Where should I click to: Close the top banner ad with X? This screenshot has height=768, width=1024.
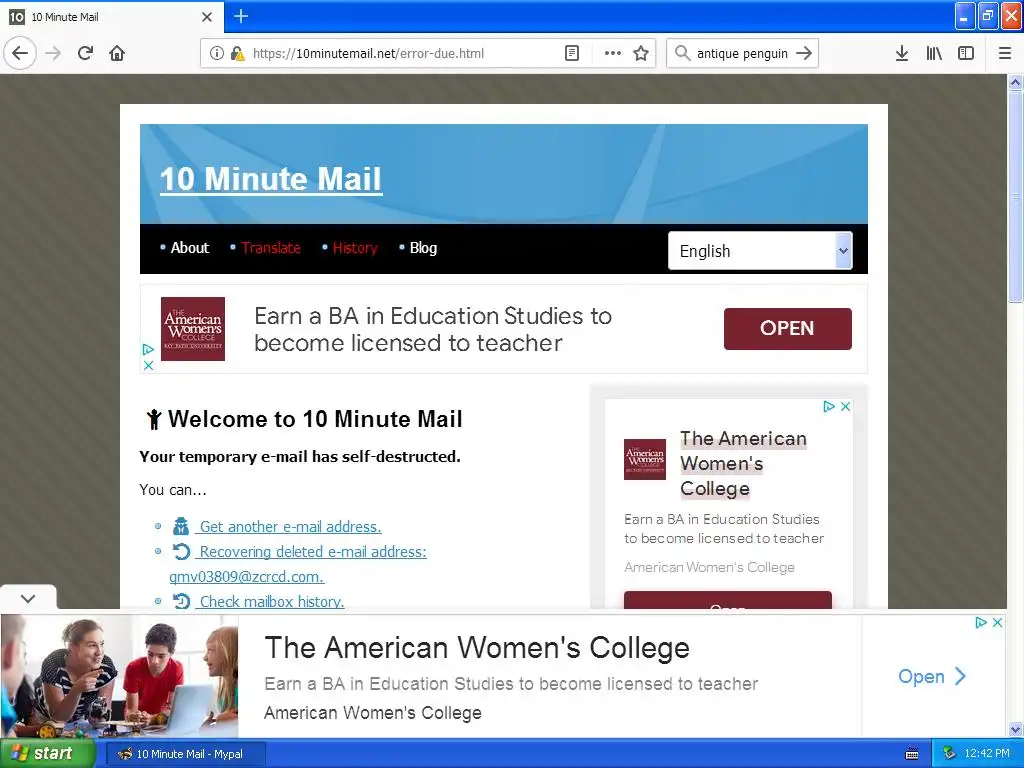pos(148,365)
